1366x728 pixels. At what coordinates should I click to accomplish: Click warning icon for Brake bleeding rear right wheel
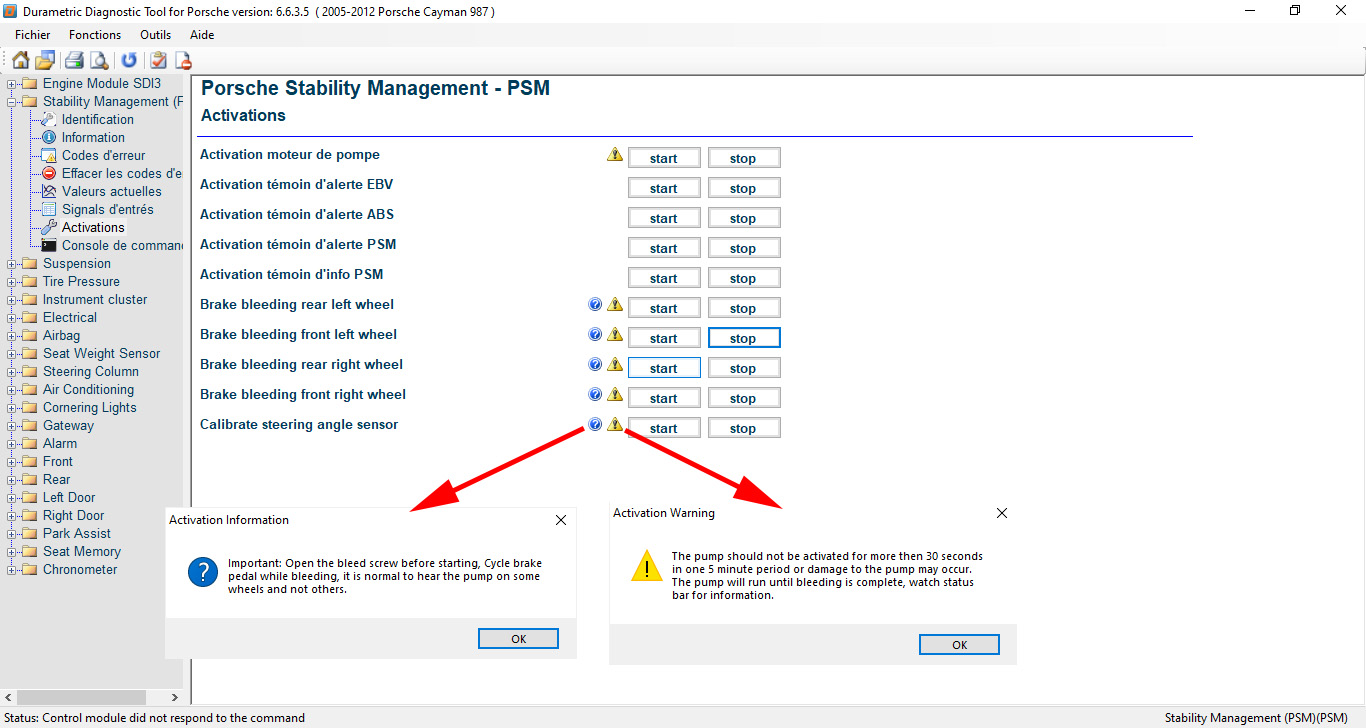pos(615,365)
